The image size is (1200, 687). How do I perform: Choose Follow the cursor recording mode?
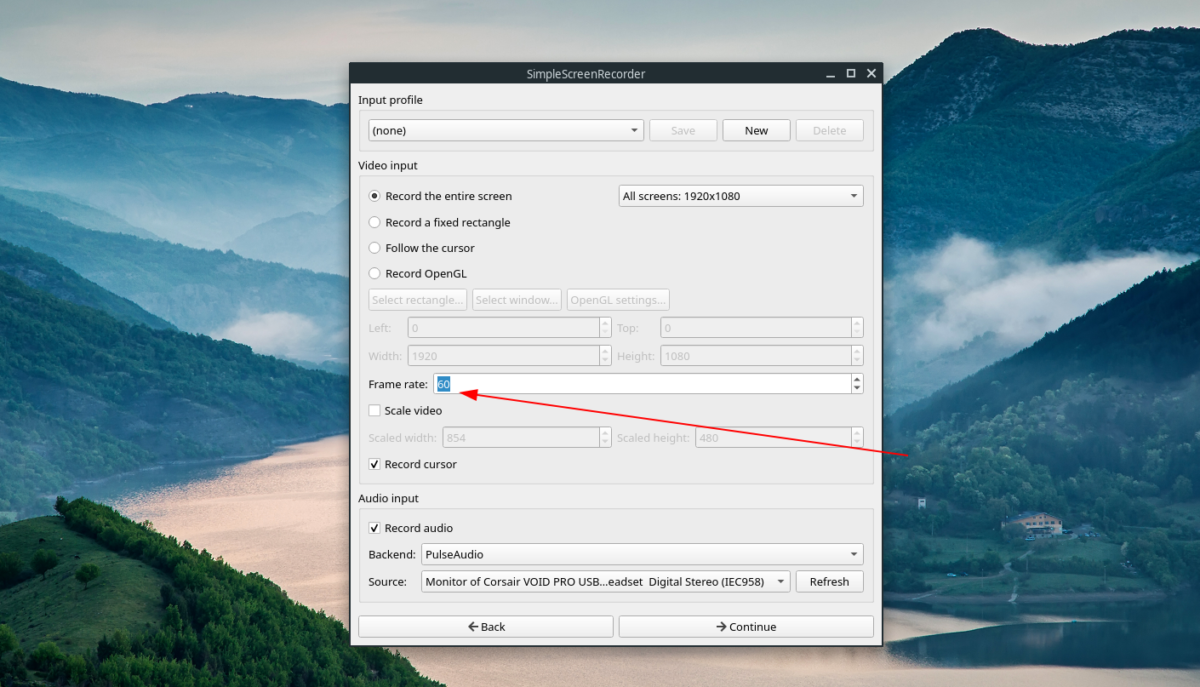click(421, 248)
